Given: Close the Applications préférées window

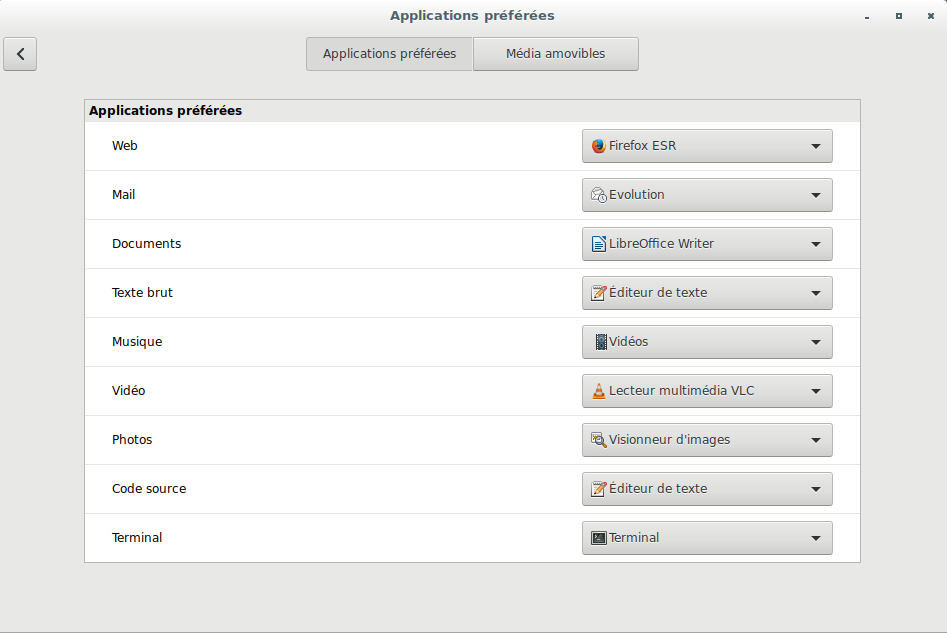Looking at the screenshot, I should pos(929,16).
